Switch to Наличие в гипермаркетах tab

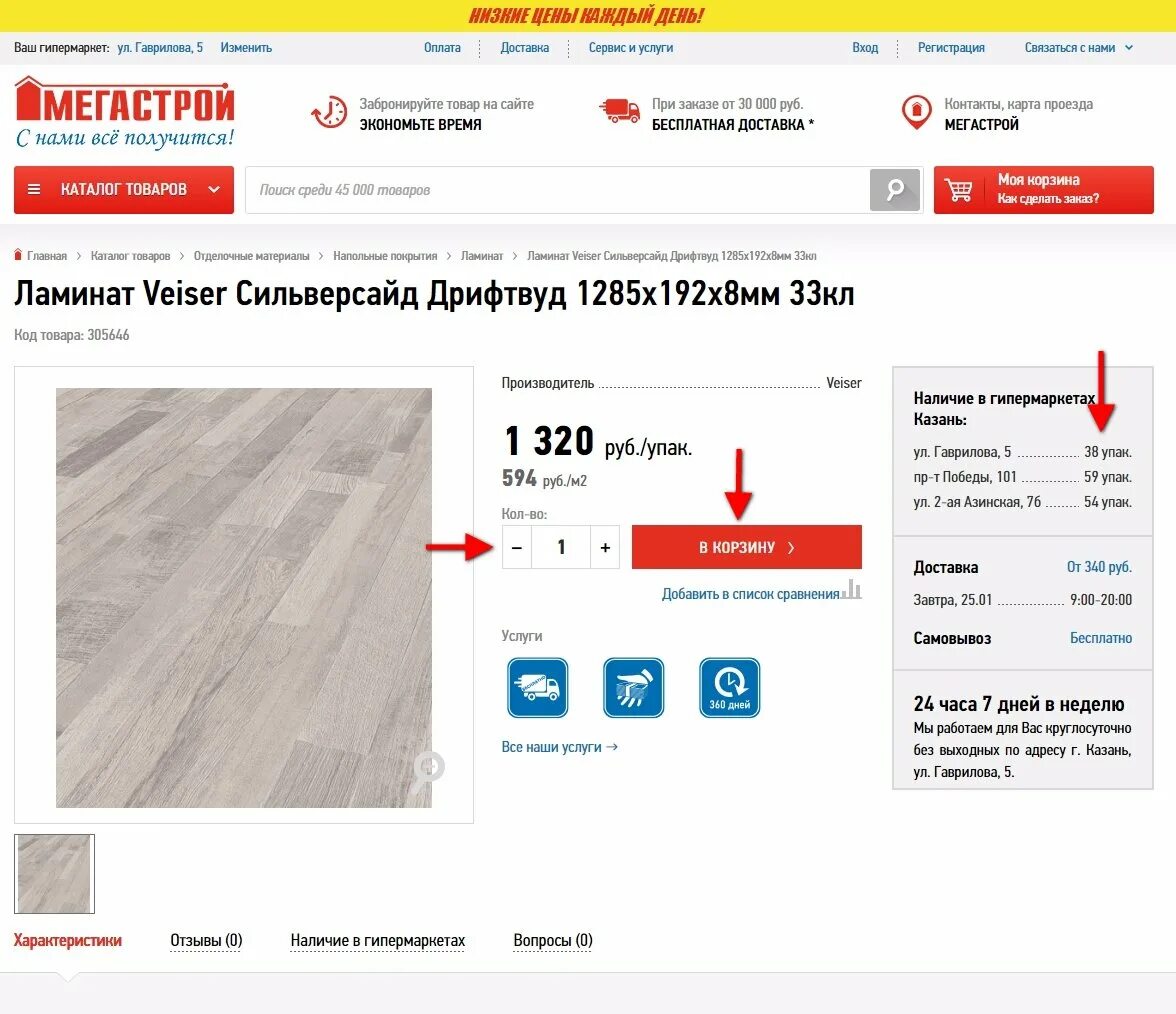pos(378,940)
